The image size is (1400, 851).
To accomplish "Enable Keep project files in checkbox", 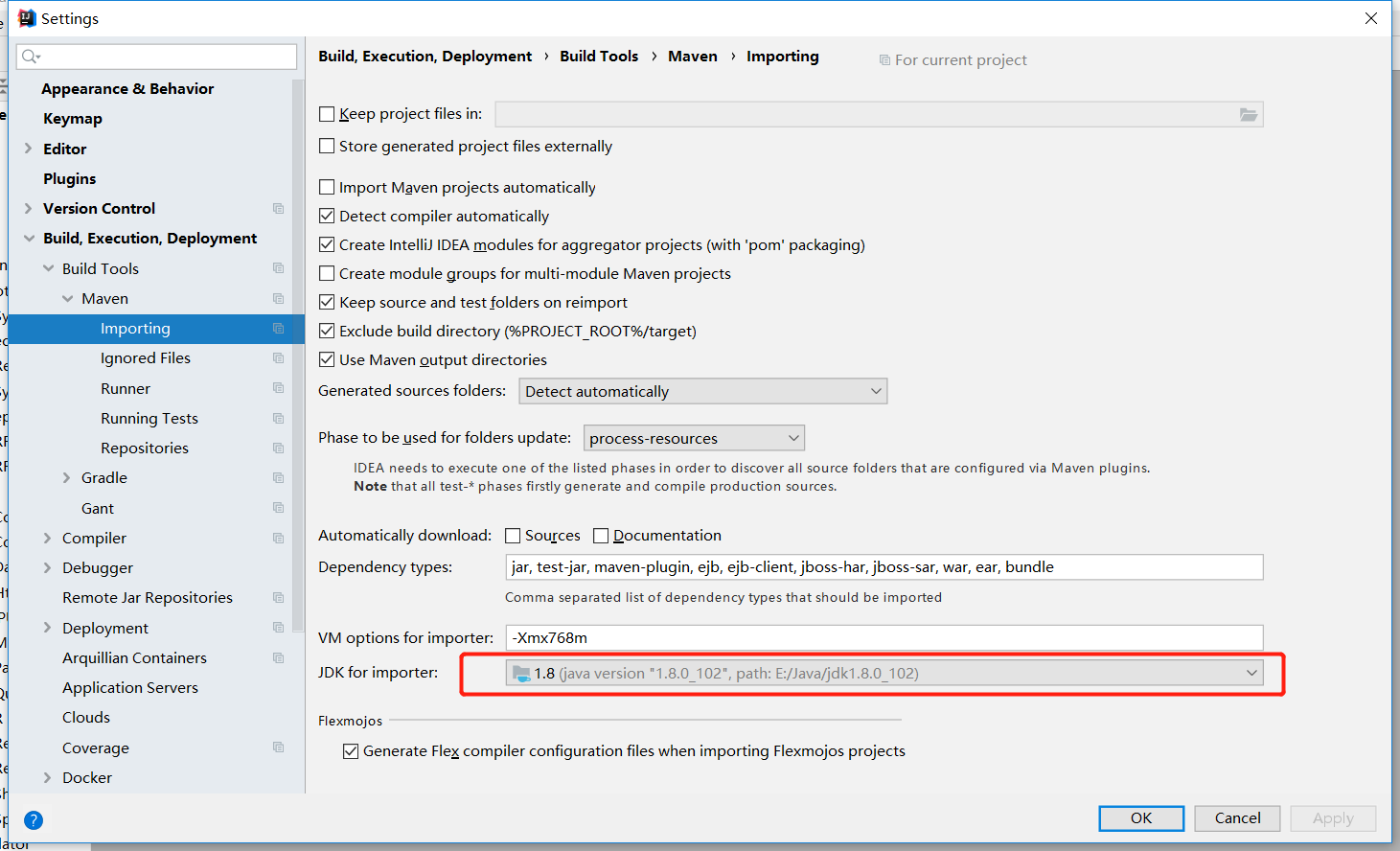I will (x=327, y=114).
